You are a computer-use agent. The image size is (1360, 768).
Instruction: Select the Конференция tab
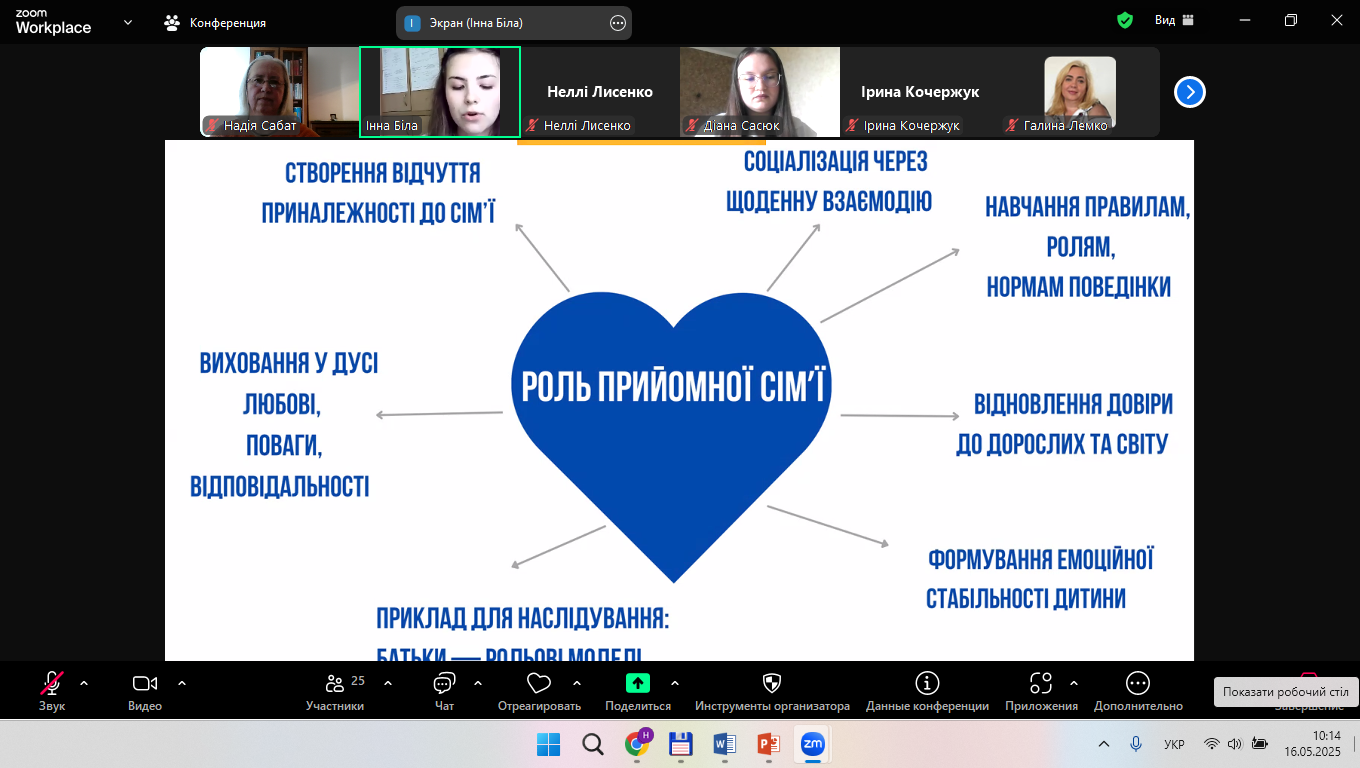click(x=216, y=22)
